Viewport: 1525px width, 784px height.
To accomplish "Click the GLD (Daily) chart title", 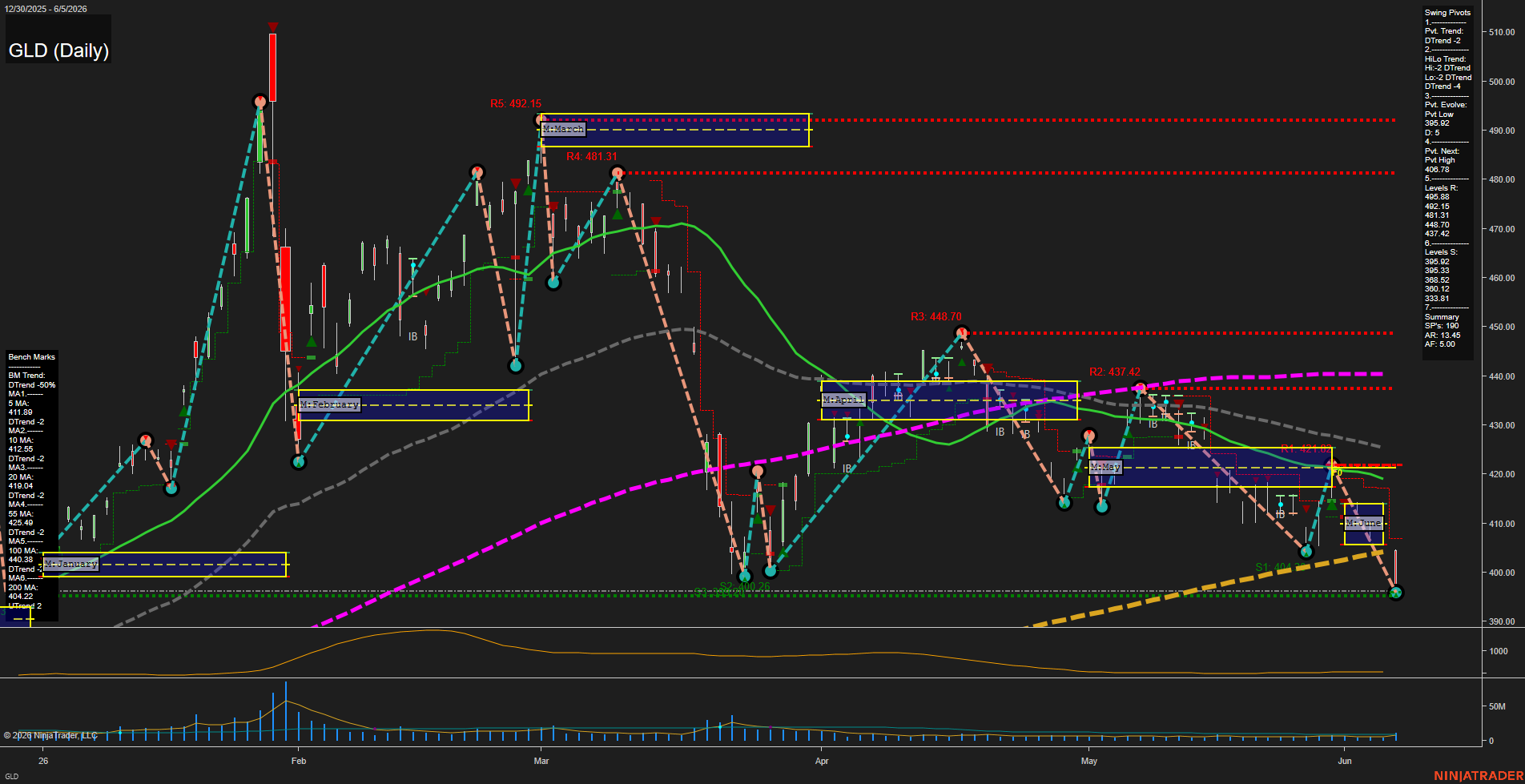I will 58,50.
